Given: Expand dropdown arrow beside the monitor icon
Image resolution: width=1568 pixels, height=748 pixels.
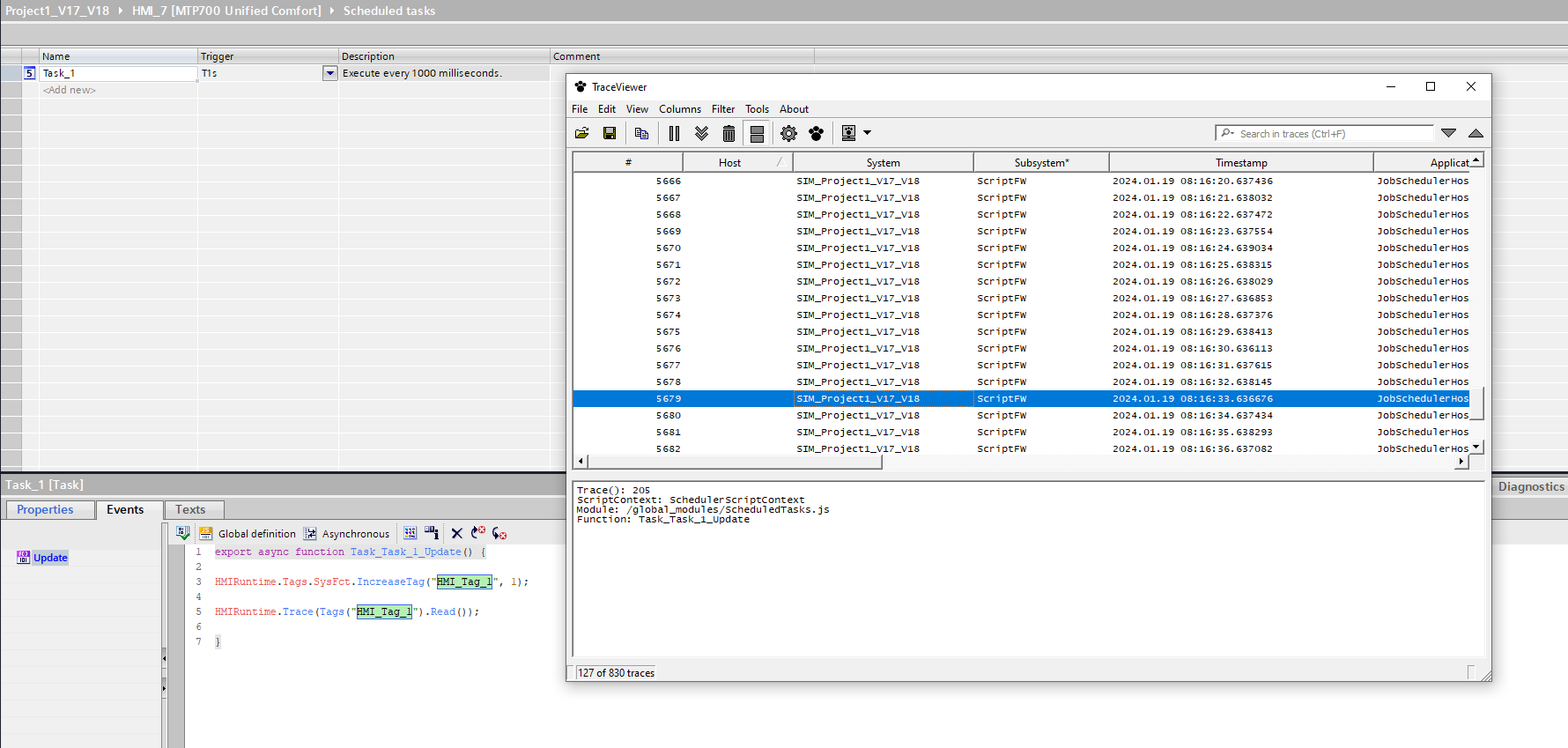Looking at the screenshot, I should pos(868,133).
